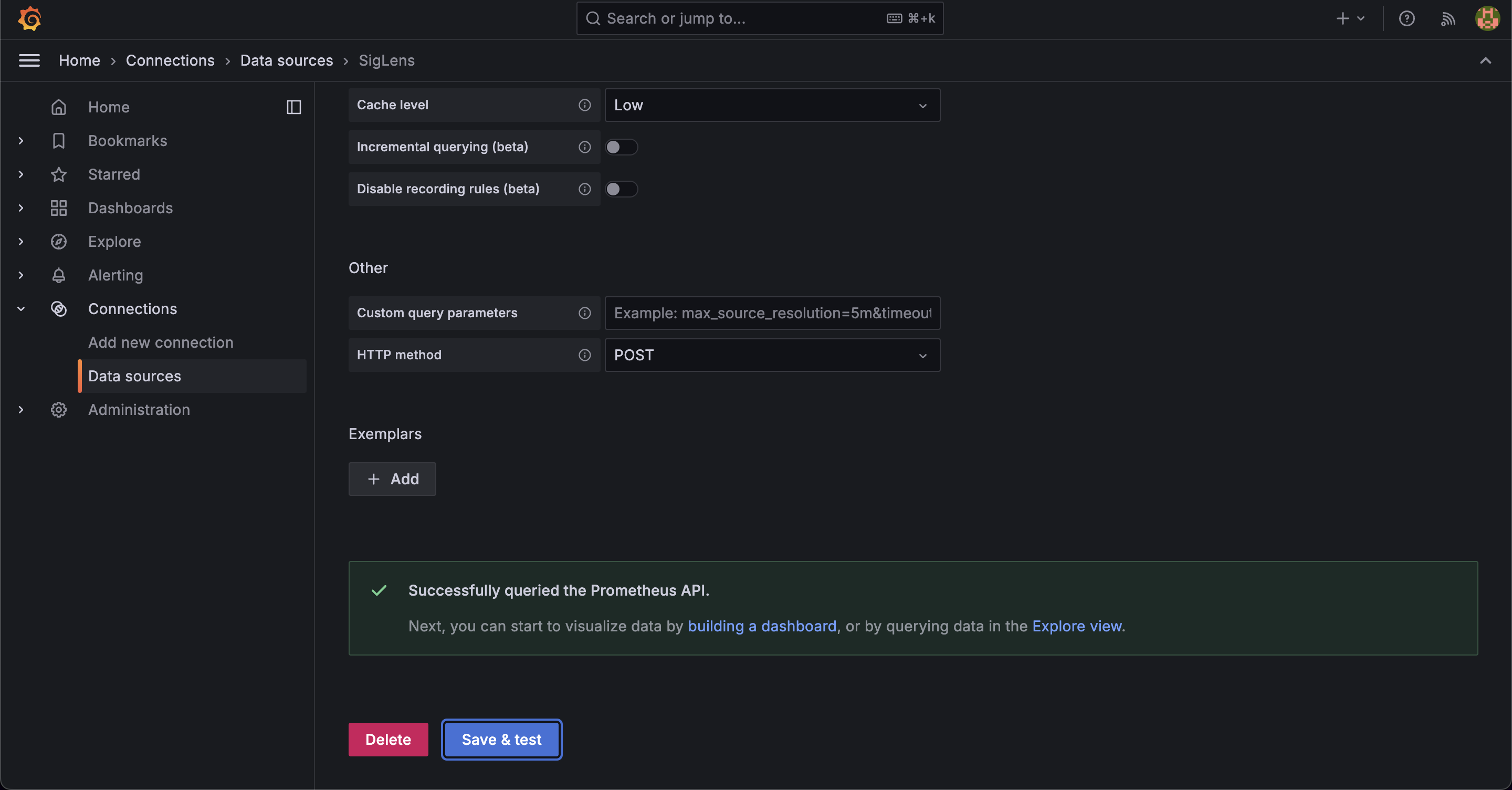Open the user profile avatar
Viewport: 1512px width, 790px height.
(1487, 19)
